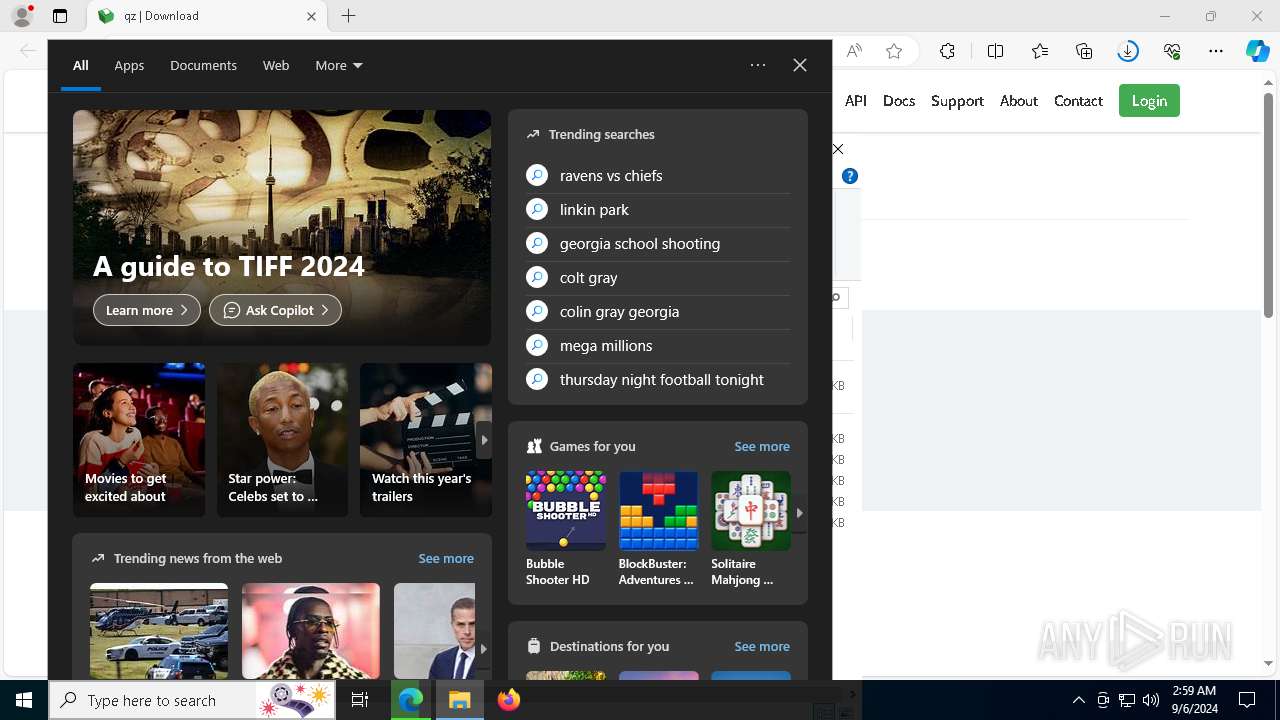Open the Copilot sidebar icon
Screen dimensions: 1280x720
pyautogui.click(x=1258, y=51)
